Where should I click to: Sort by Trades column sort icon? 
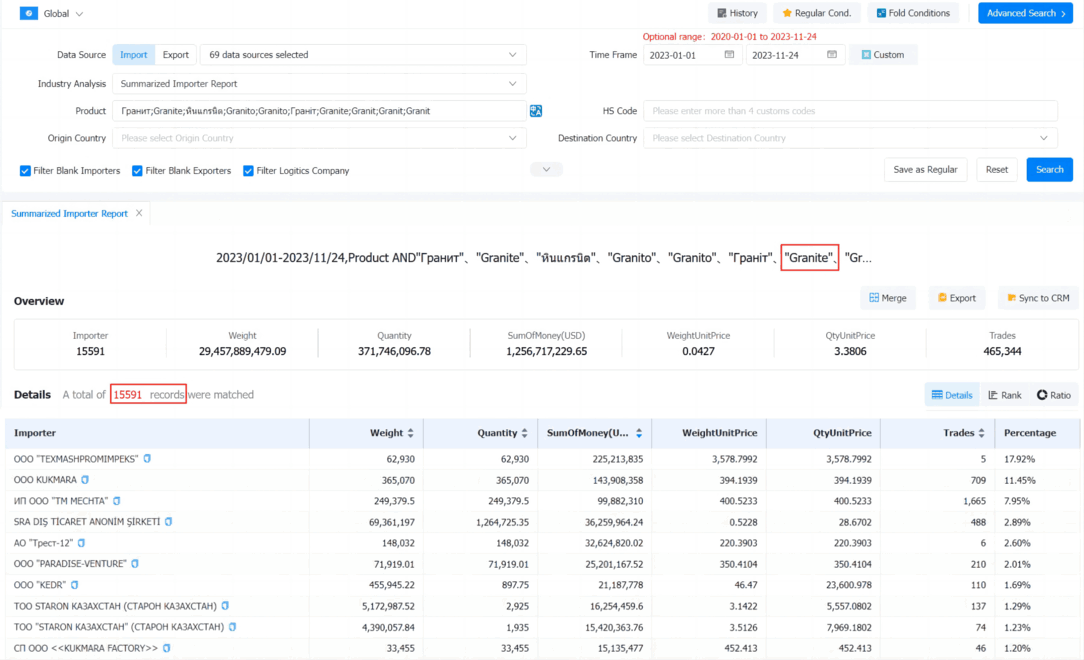981,433
